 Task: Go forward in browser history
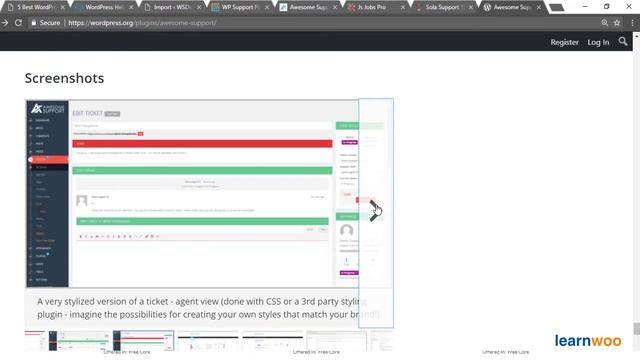click(x=5, y=23)
